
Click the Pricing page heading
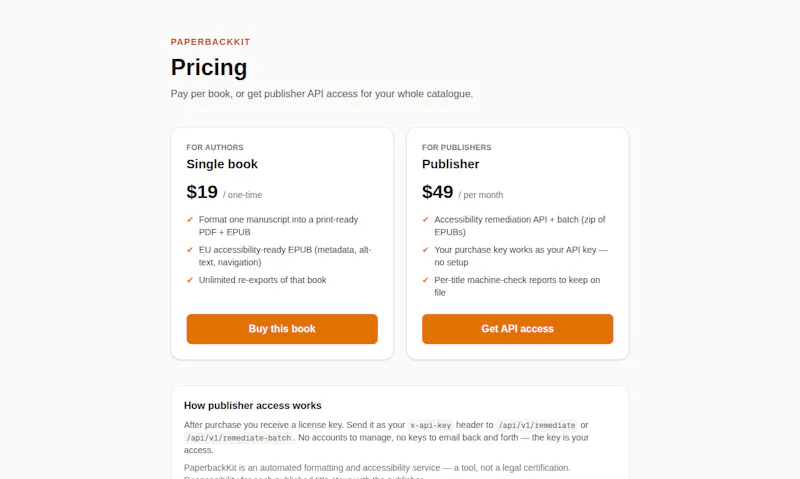209,67
